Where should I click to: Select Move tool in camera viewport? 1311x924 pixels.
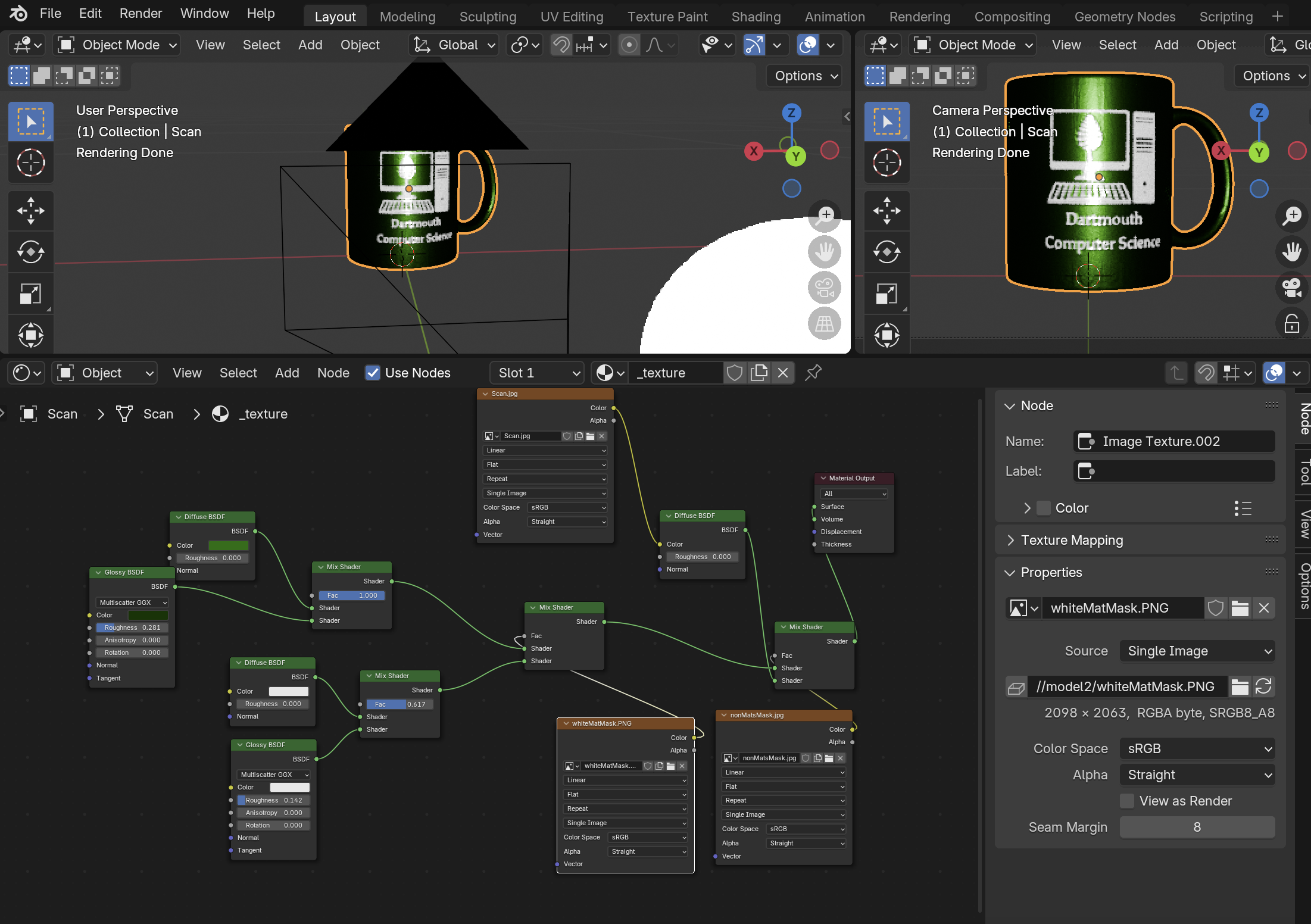887,211
